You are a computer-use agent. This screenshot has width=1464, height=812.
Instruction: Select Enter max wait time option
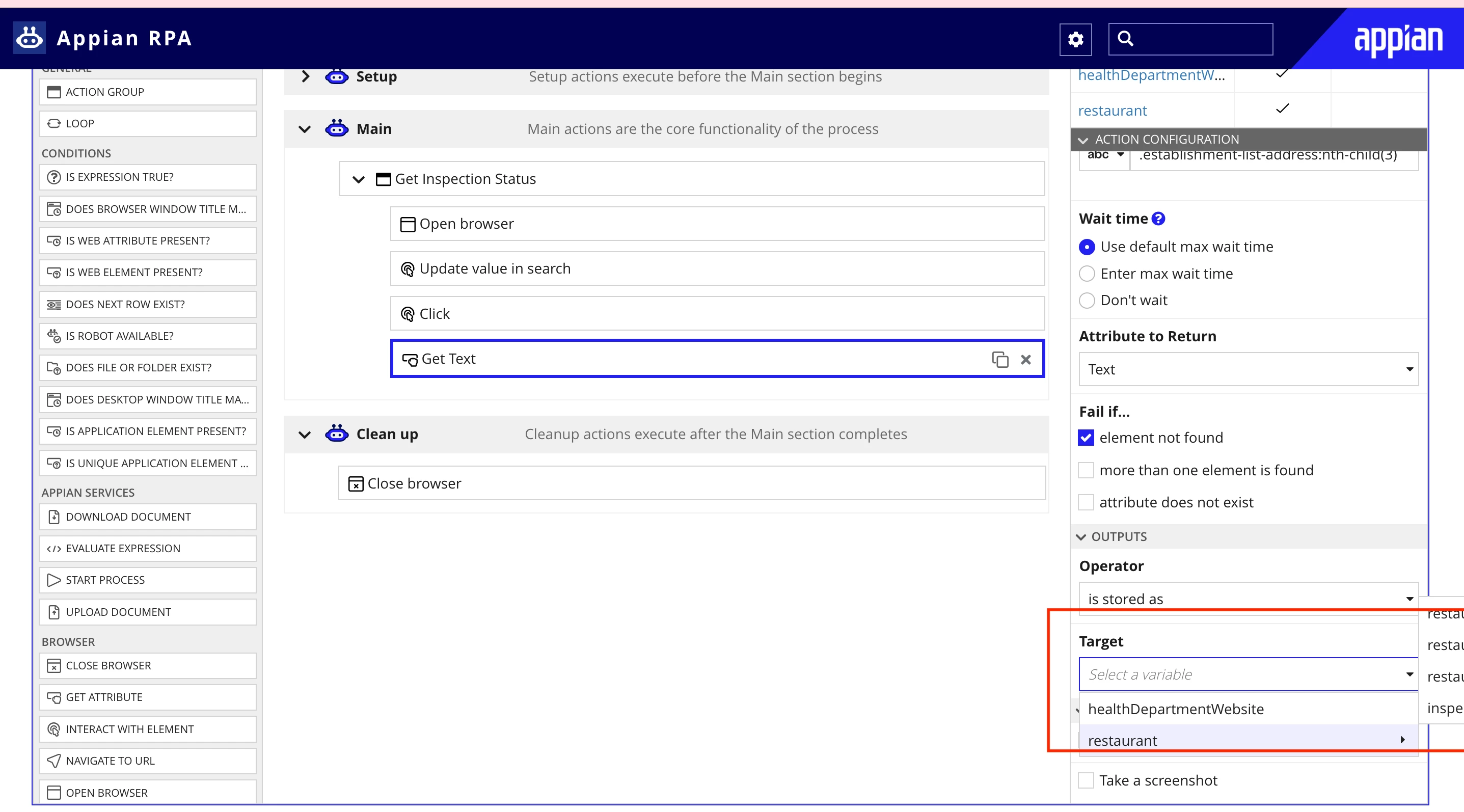coord(1087,274)
